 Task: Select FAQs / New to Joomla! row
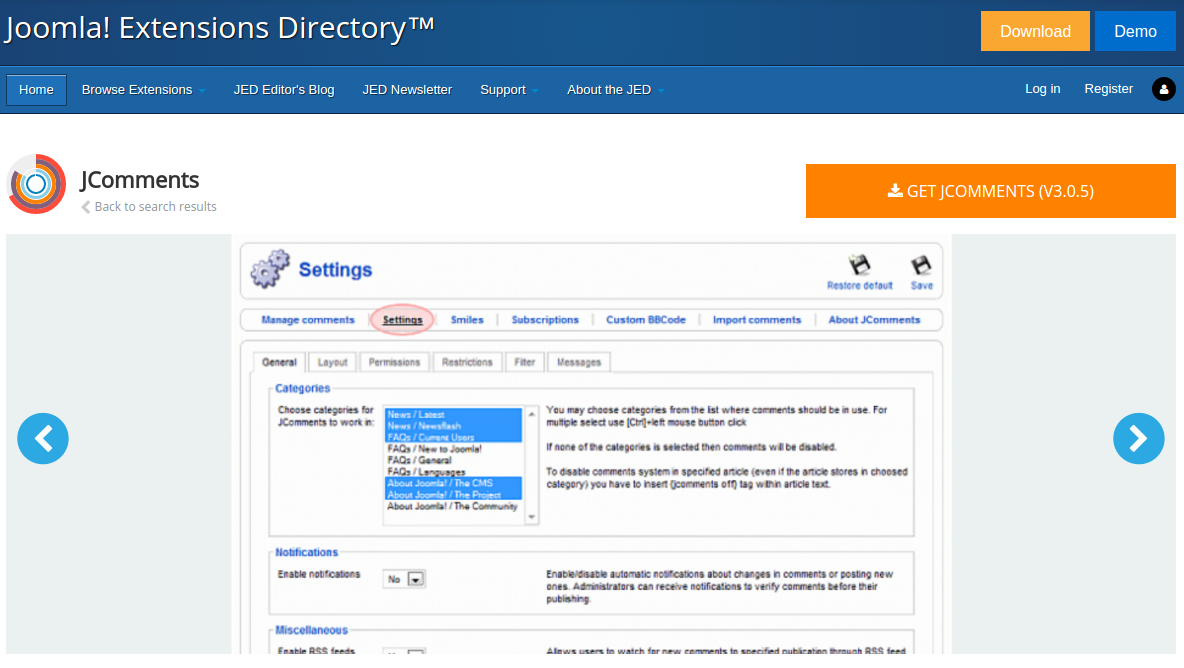[x=453, y=449]
